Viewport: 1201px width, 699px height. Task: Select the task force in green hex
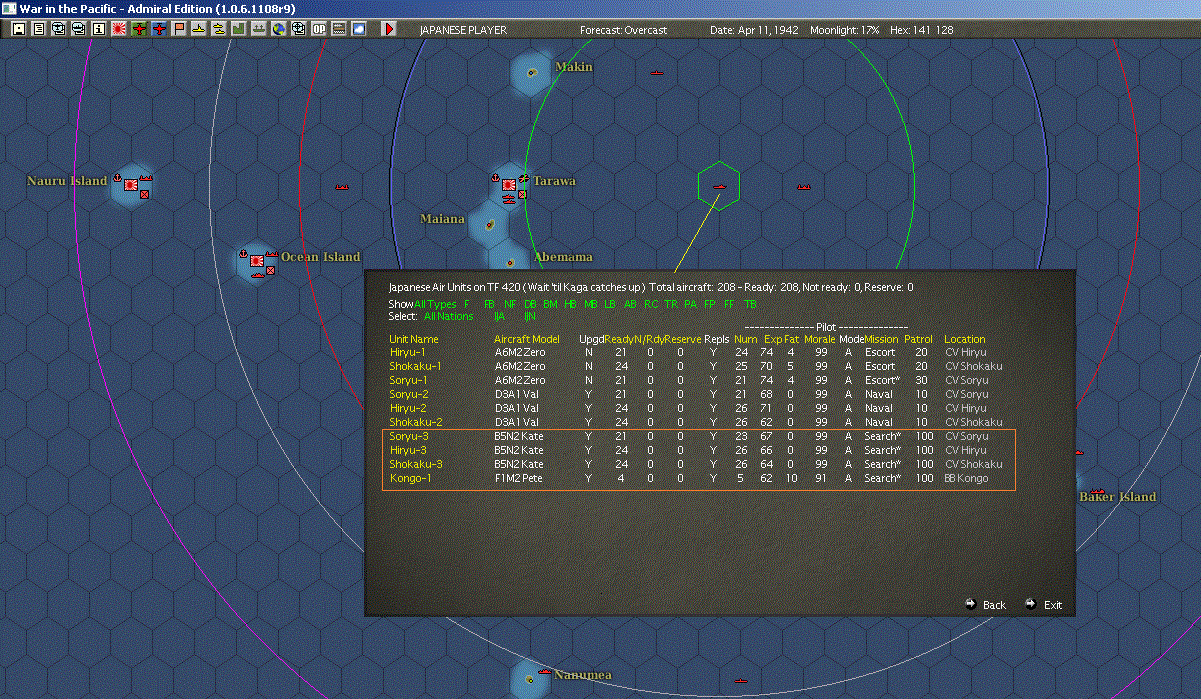click(x=719, y=186)
